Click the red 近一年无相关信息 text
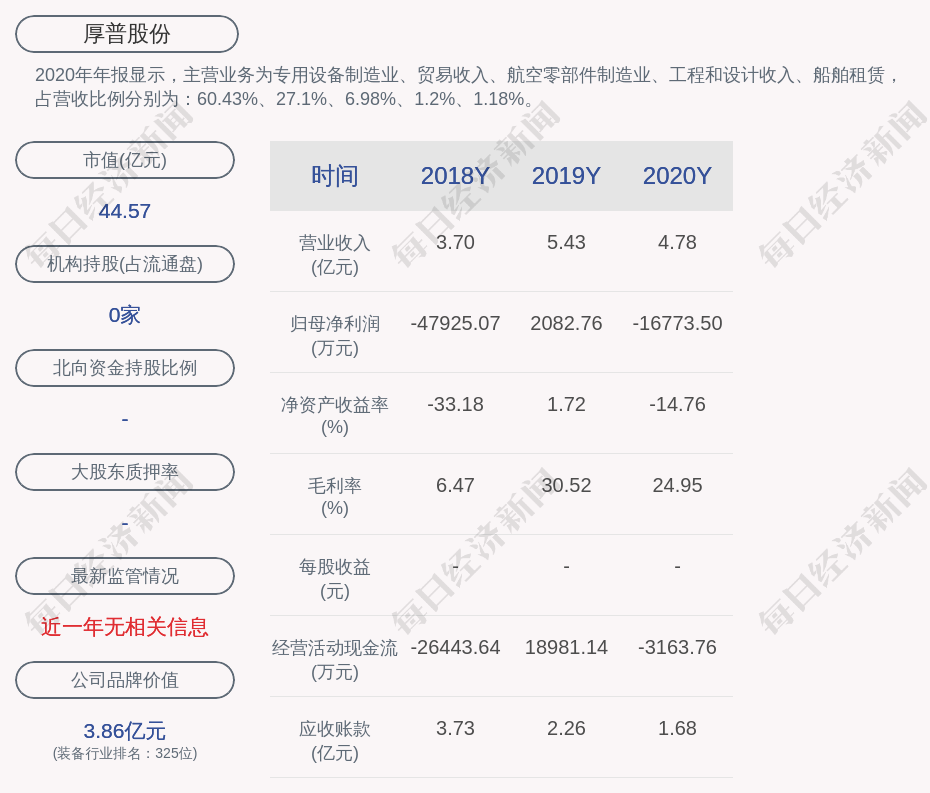This screenshot has height=793, width=930. point(125,627)
